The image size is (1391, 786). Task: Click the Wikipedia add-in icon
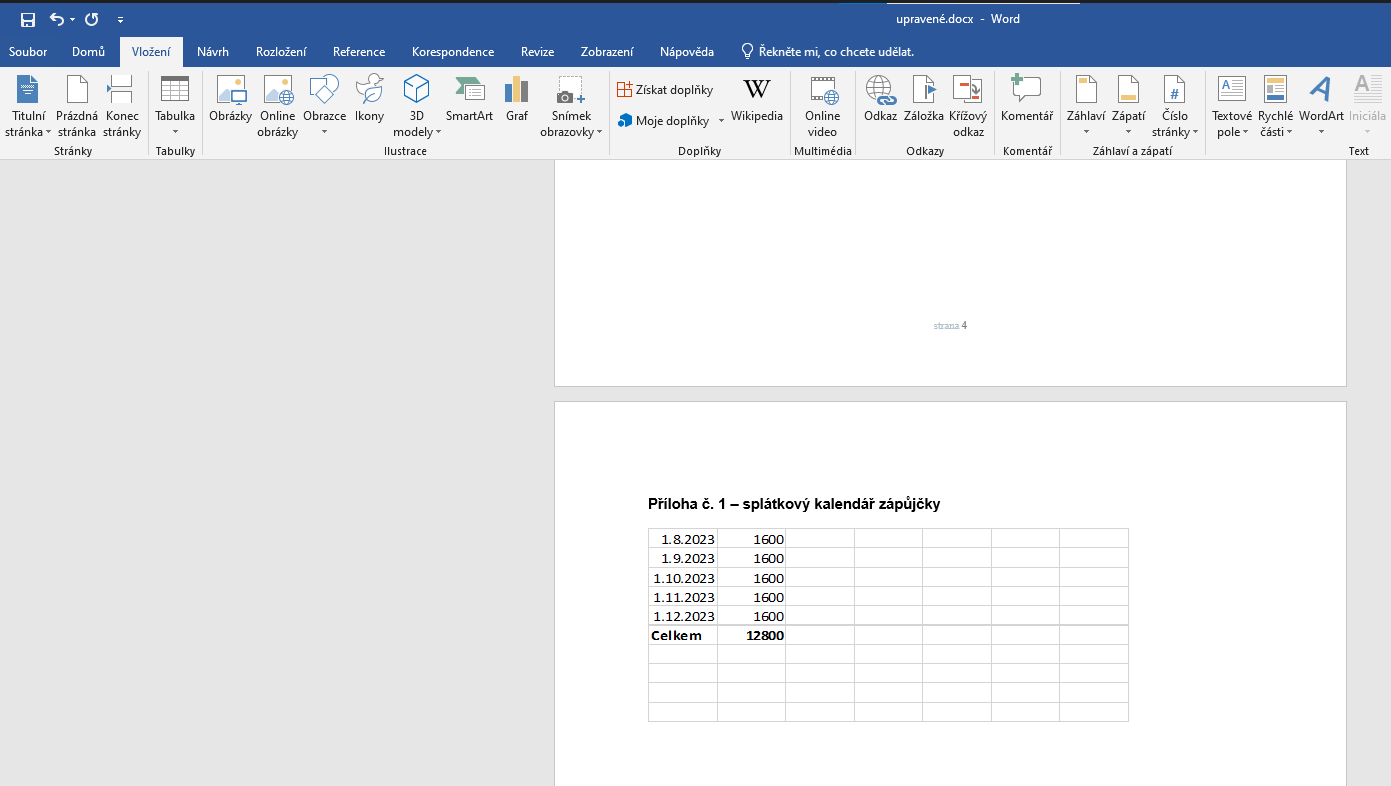coord(757,100)
